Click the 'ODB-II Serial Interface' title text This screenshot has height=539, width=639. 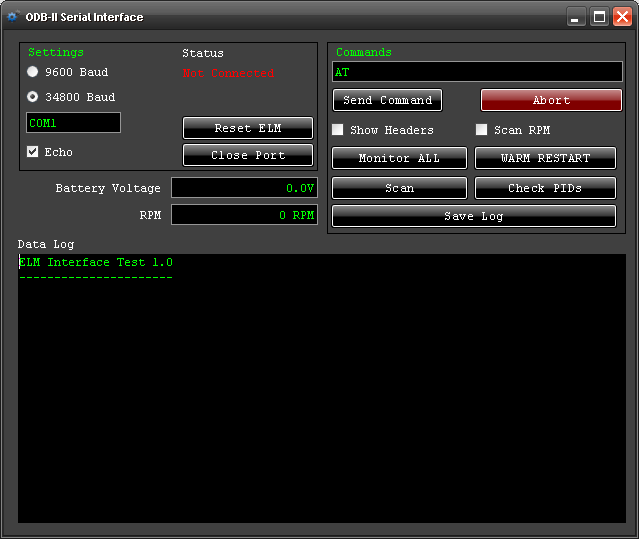click(x=84, y=17)
